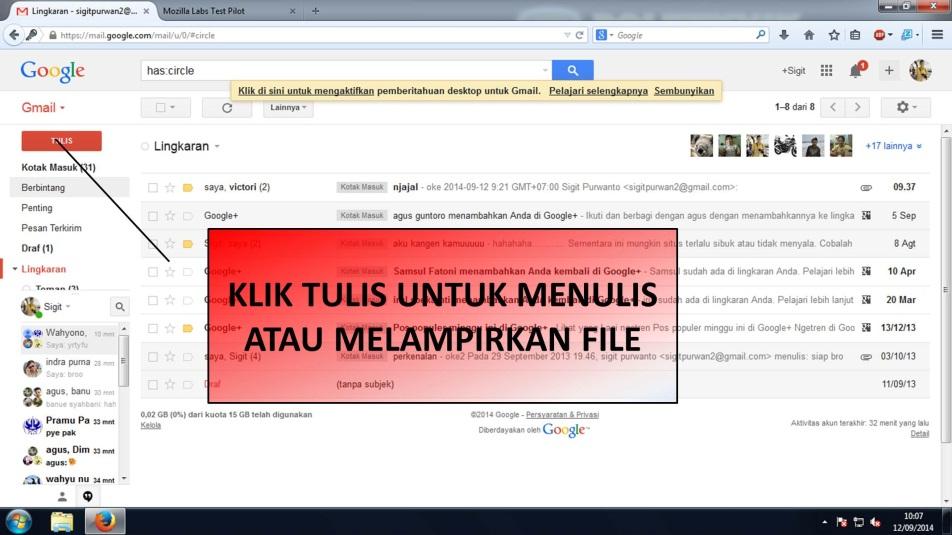Expand Lingkaran heading dropdown
The image size is (952, 535).
[x=217, y=146]
